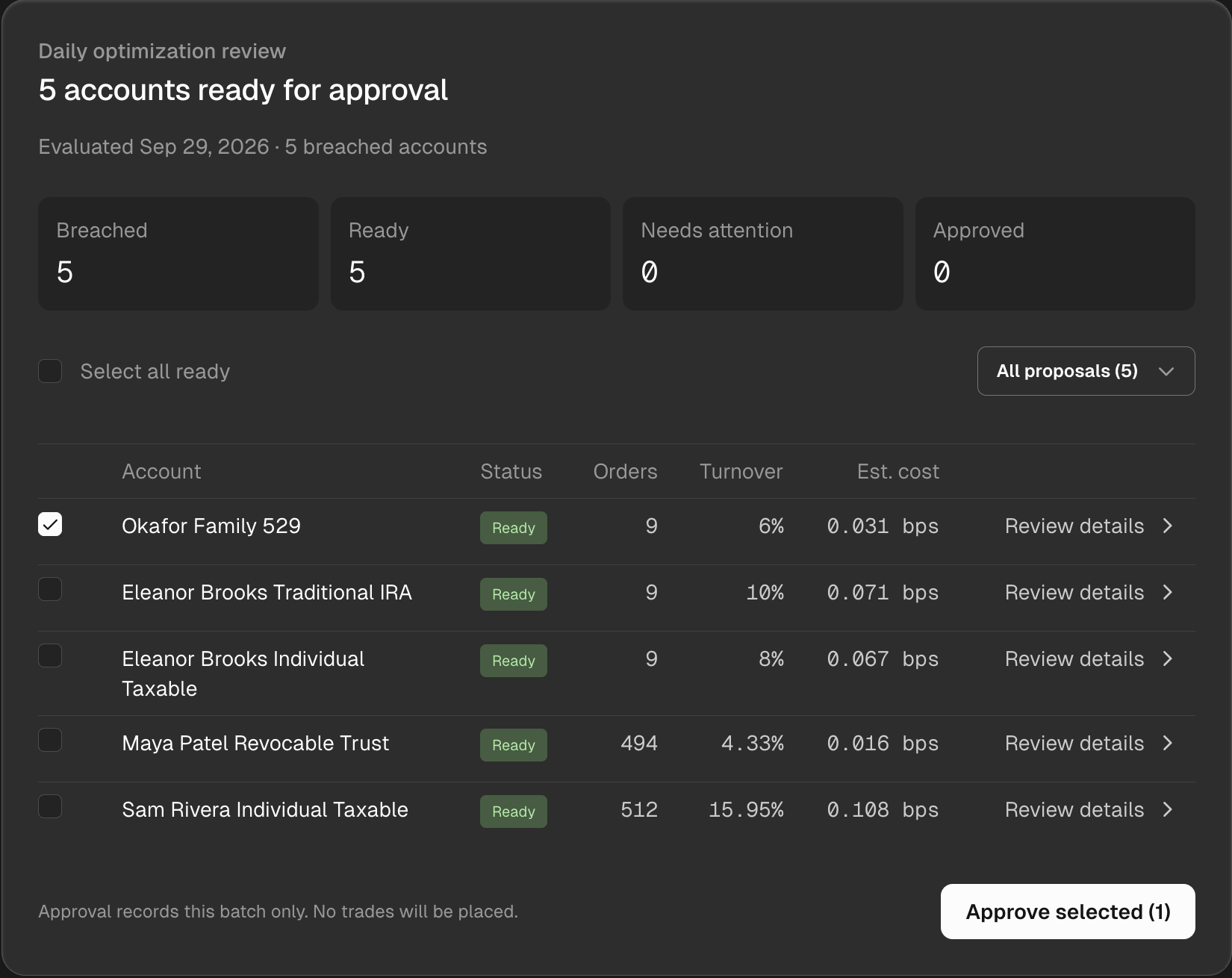Click the chevron arrow in Sam Rivera row
1232x978 pixels.
pyautogui.click(x=1168, y=810)
